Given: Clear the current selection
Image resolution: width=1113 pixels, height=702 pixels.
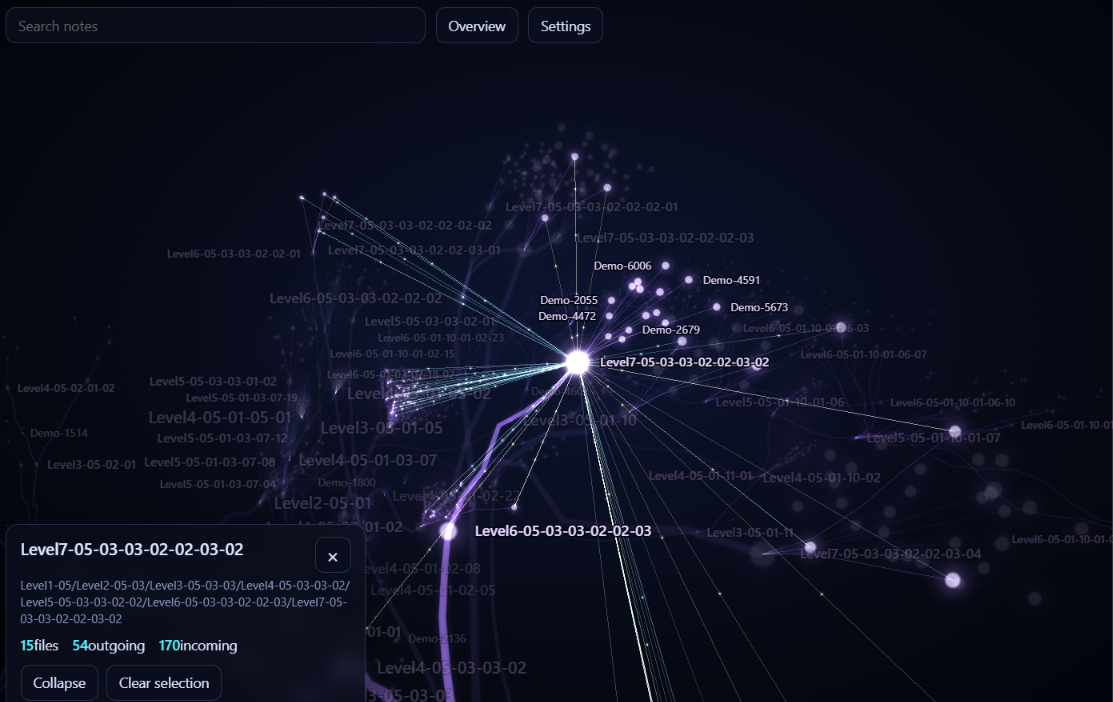Looking at the screenshot, I should click(x=164, y=683).
